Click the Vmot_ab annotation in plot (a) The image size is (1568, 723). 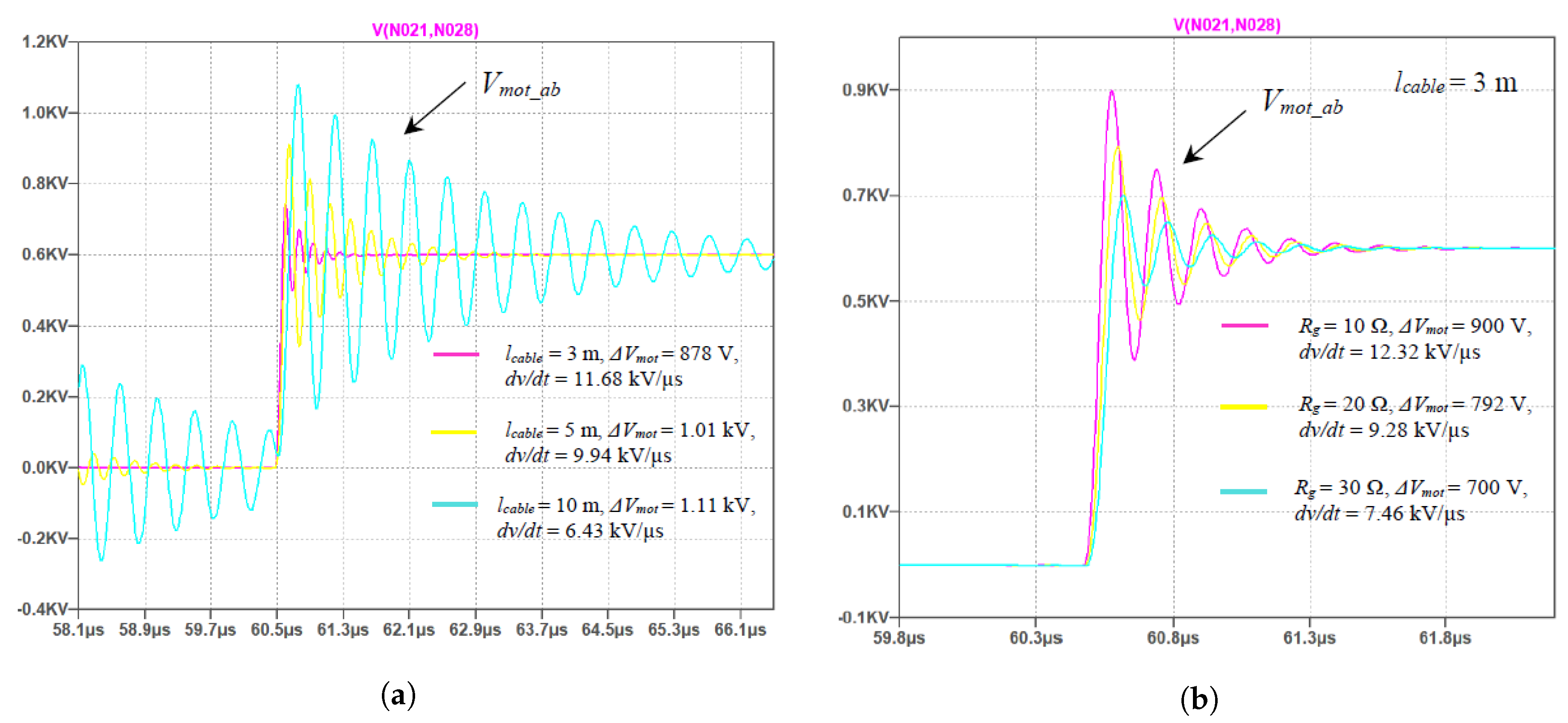(520, 84)
